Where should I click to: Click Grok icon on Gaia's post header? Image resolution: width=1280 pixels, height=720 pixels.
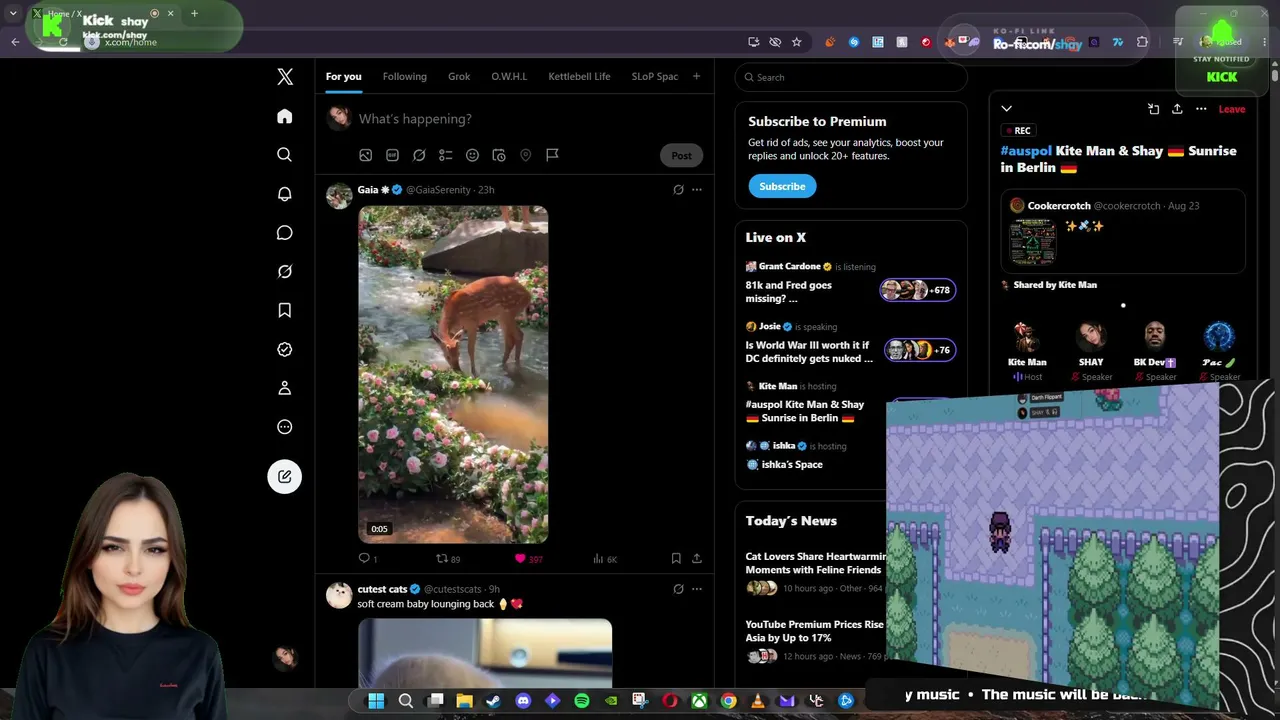pyautogui.click(x=678, y=190)
